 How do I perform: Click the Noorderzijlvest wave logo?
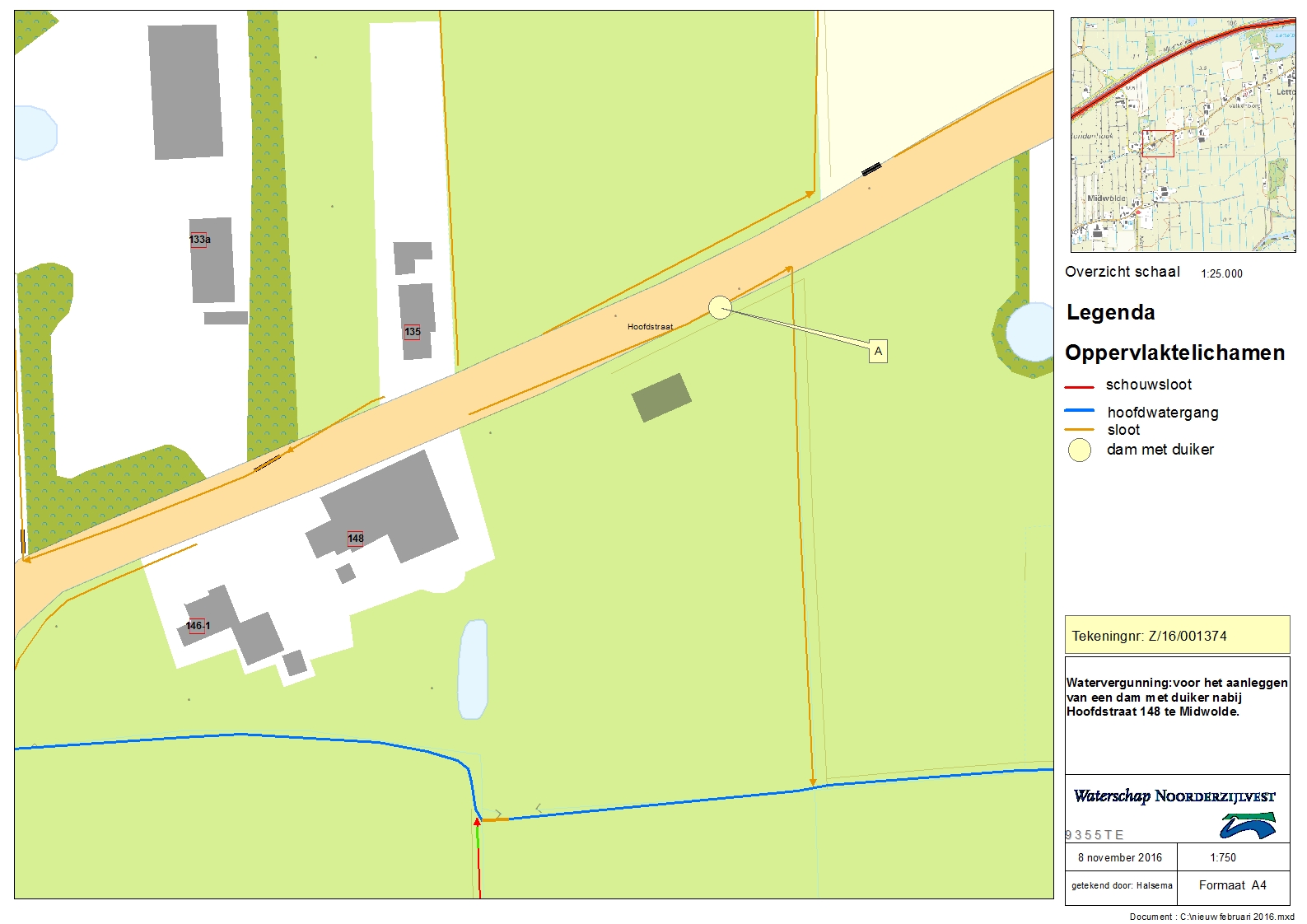[x=1249, y=825]
